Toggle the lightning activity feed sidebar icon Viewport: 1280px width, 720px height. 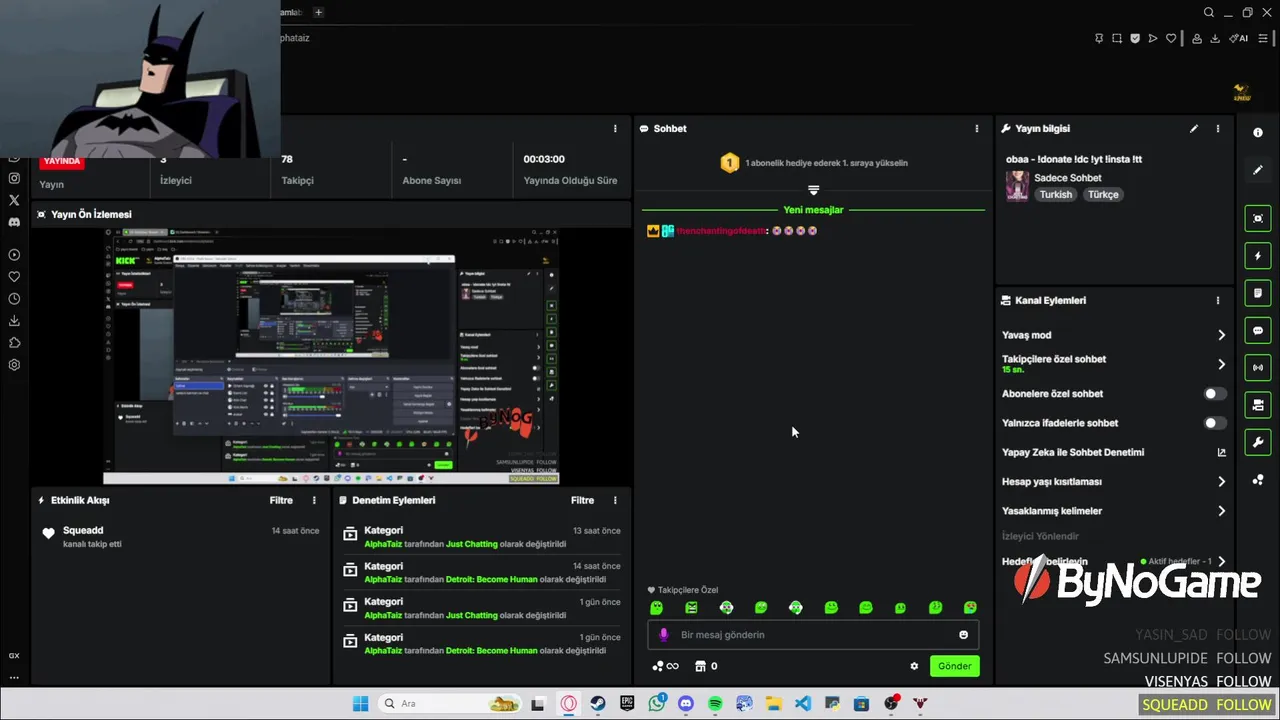pos(1258,256)
